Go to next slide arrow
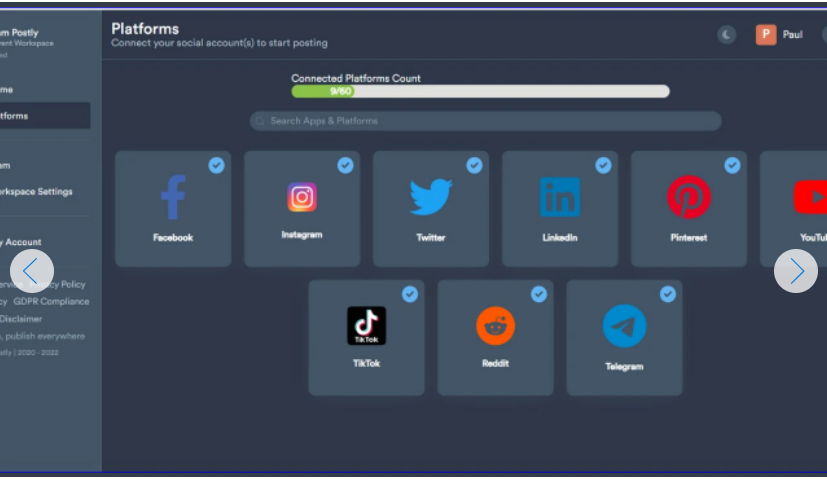The image size is (827, 480). (796, 271)
